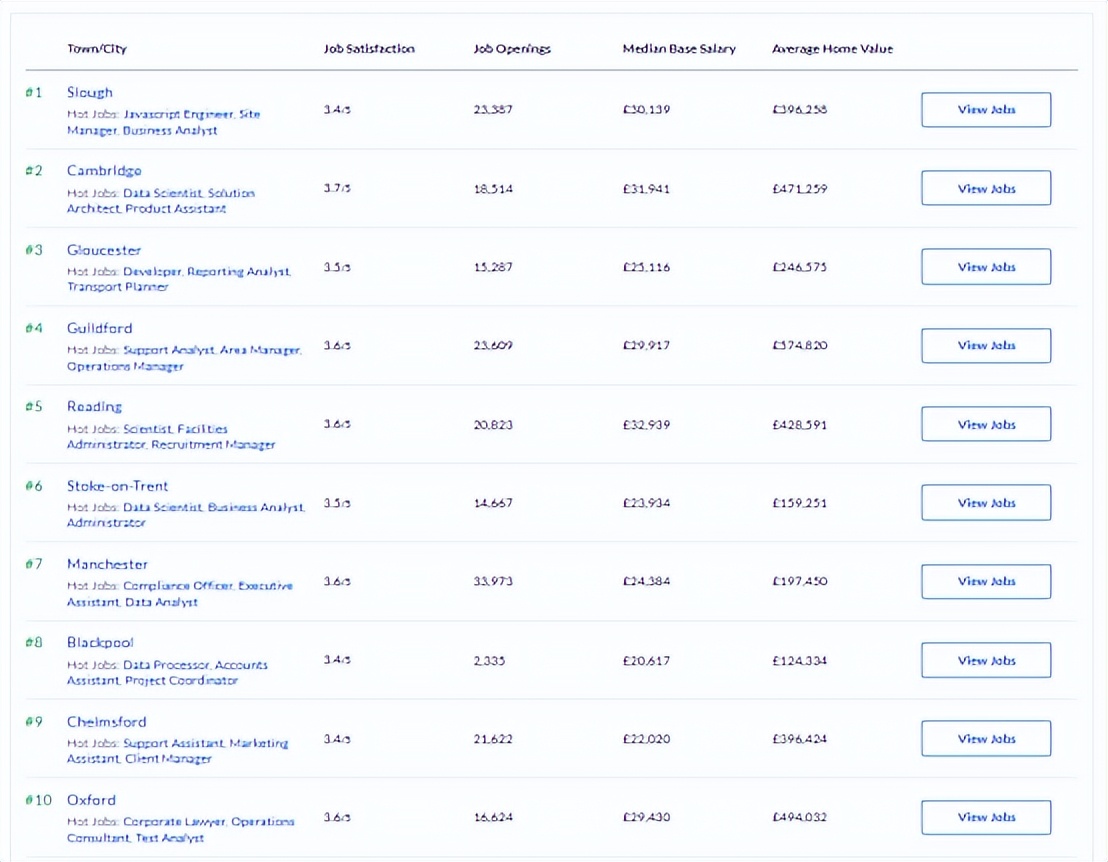Select the Median Base Salary header
This screenshot has width=1108, height=862.
pos(678,49)
